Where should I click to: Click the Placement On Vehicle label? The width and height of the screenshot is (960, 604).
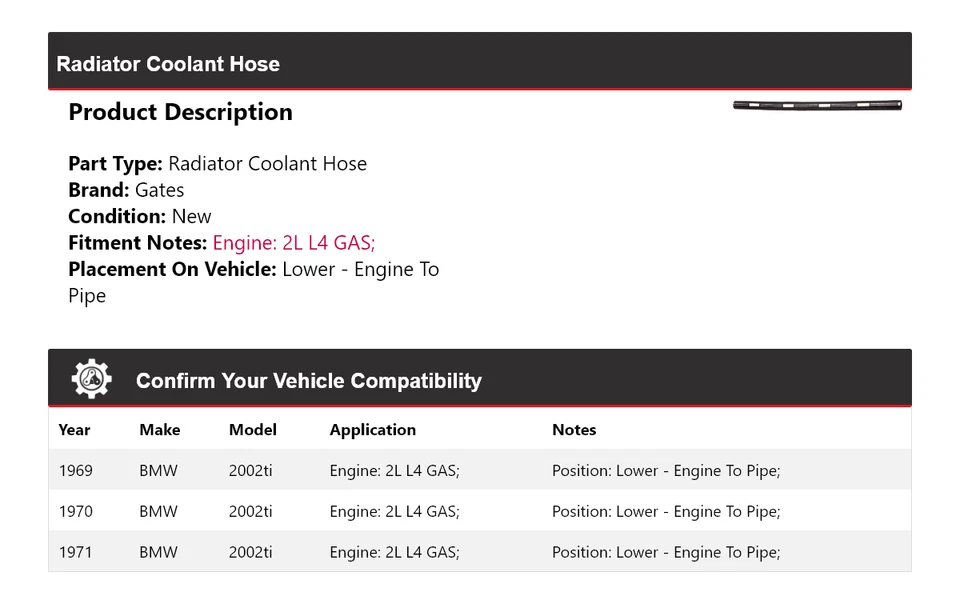(172, 269)
